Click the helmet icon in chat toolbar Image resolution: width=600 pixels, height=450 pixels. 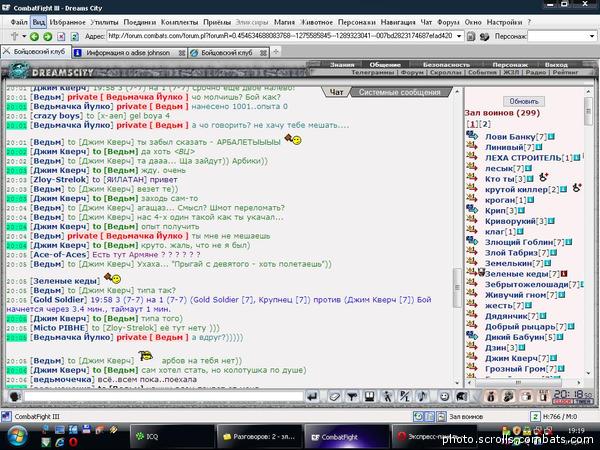coord(462,397)
